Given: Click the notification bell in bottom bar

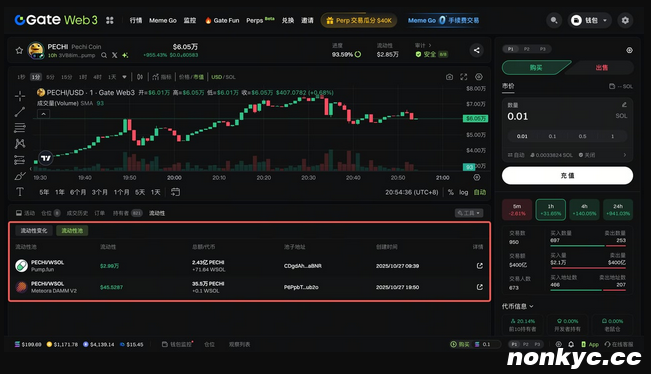Looking at the screenshot, I should click(571, 344).
